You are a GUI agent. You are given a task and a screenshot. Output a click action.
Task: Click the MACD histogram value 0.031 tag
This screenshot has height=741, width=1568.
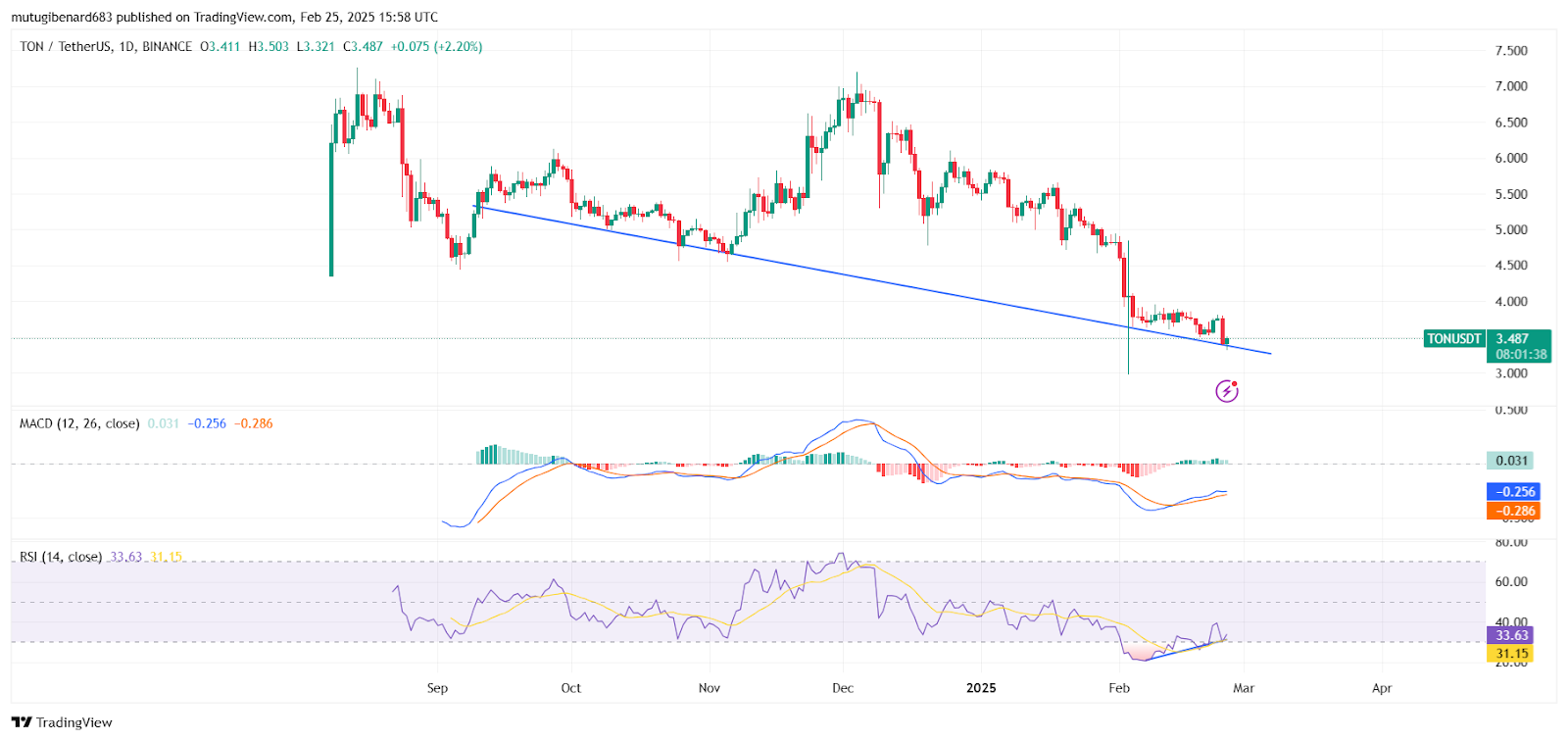pyautogui.click(x=1510, y=461)
